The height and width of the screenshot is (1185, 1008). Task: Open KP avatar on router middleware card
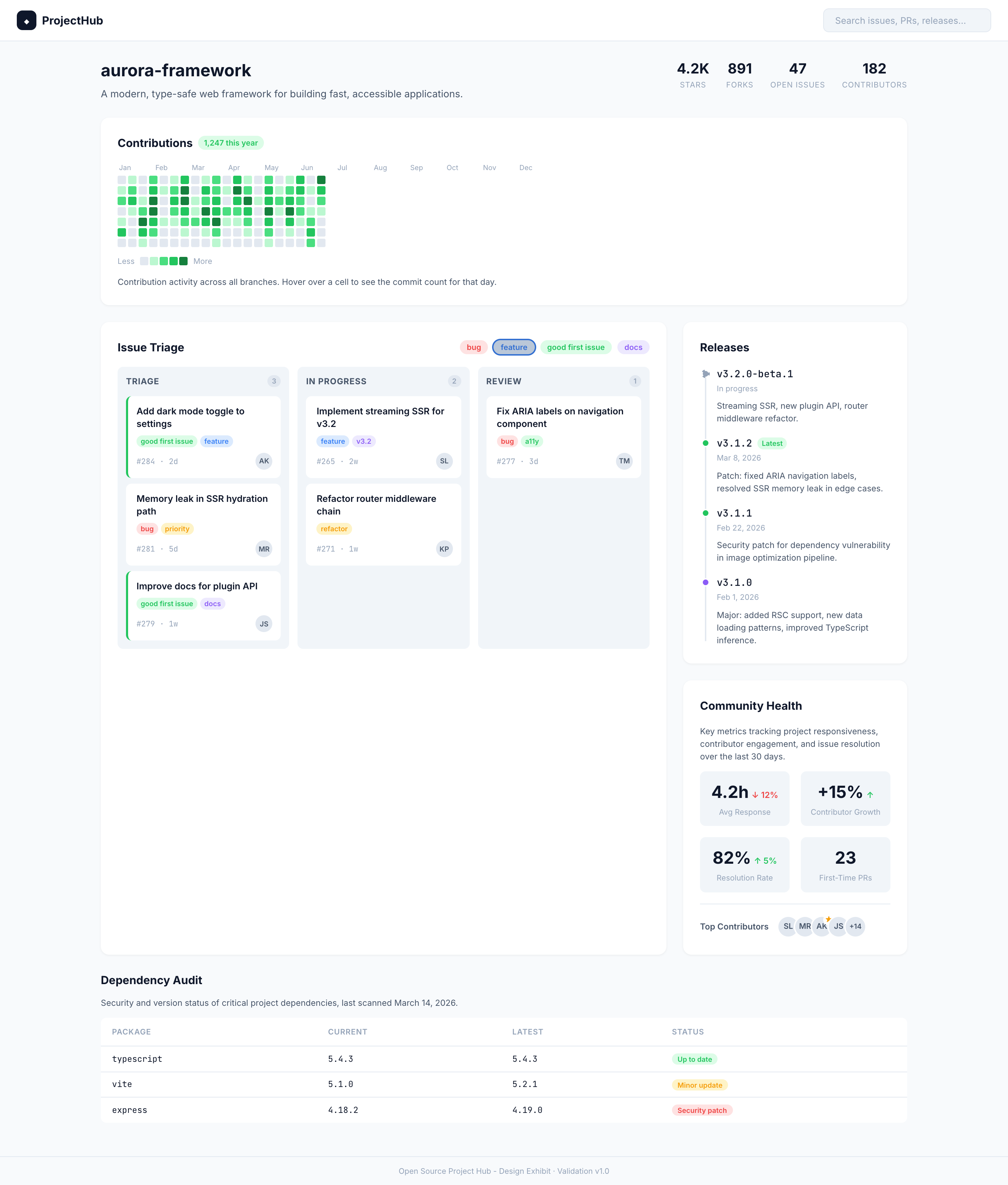pyautogui.click(x=444, y=548)
